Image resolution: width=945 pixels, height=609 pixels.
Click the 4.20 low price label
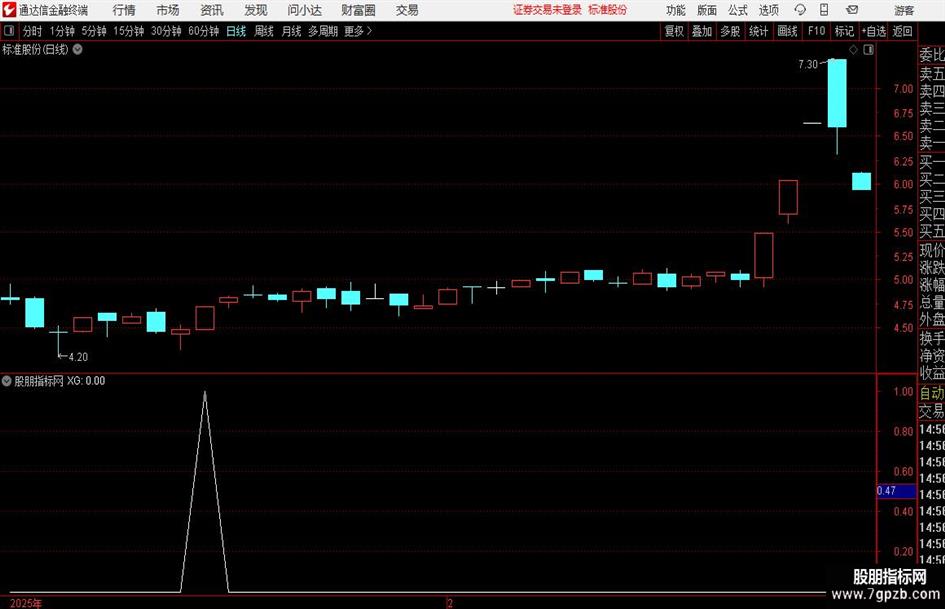tap(78, 357)
